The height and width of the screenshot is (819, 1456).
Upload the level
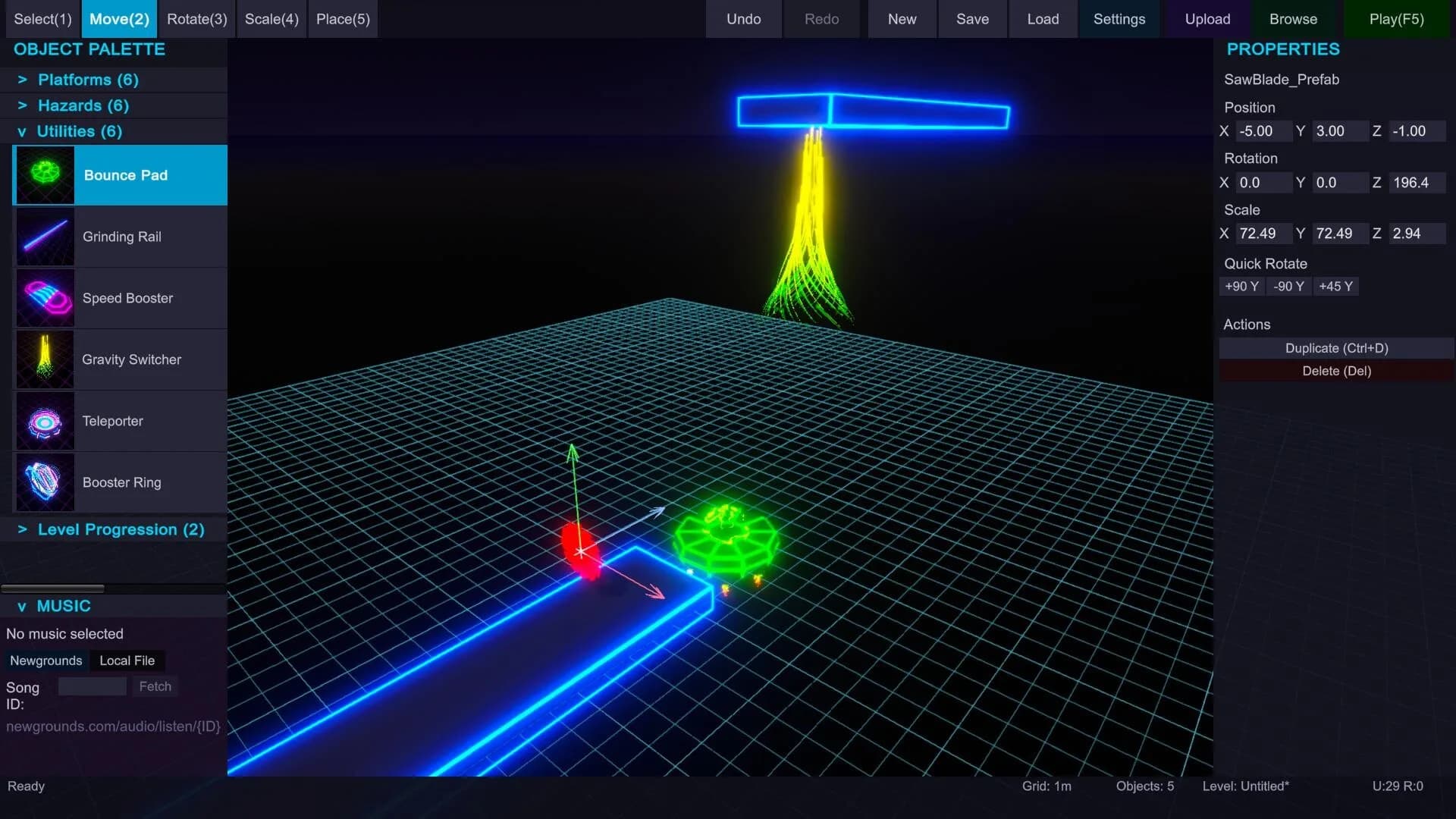pyautogui.click(x=1208, y=19)
